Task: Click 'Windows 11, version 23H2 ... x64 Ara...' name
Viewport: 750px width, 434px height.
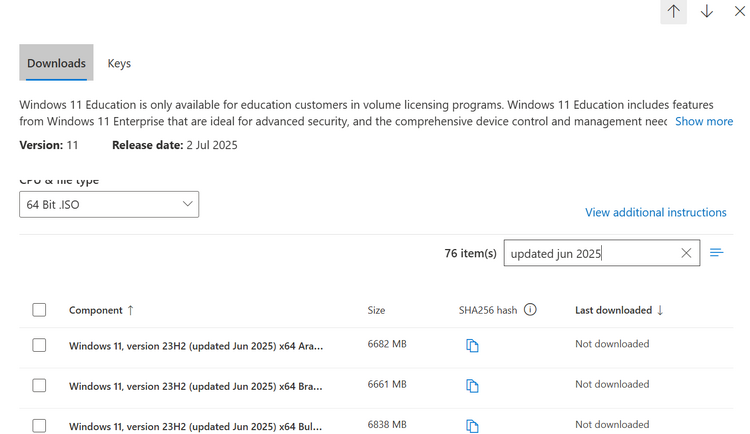Action: (x=196, y=346)
